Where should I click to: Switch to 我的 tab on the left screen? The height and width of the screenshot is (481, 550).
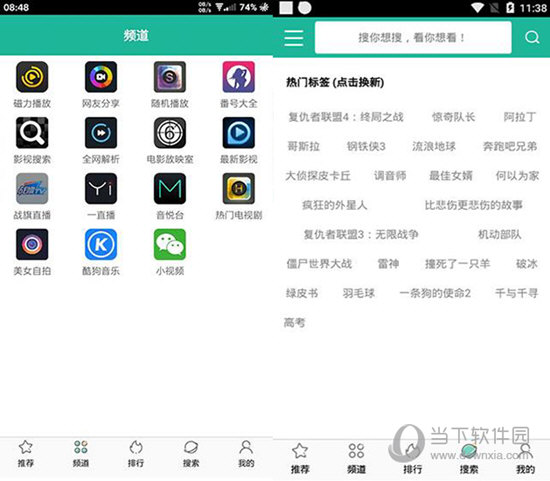[246, 454]
